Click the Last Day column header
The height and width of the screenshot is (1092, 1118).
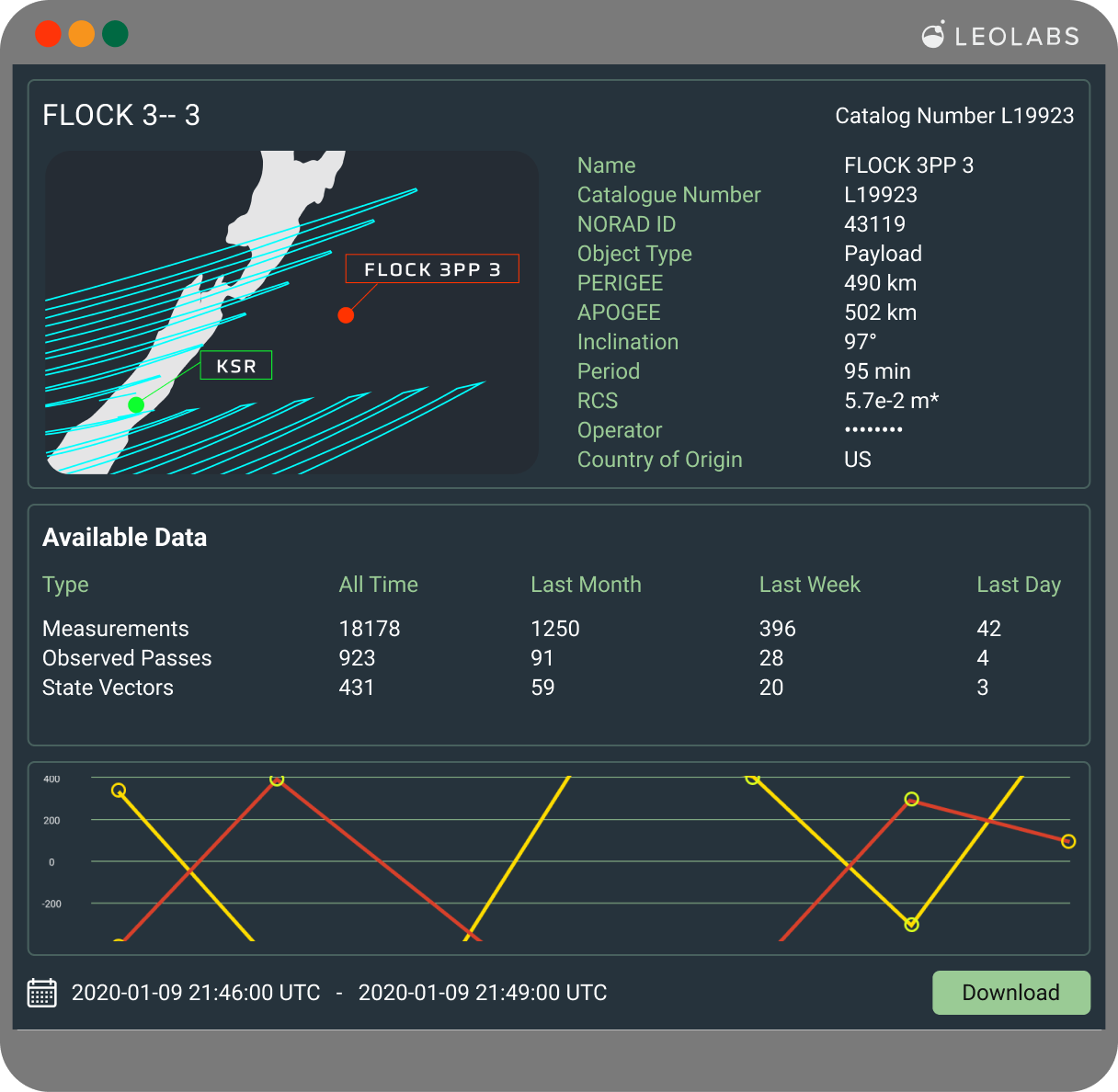point(1018,585)
